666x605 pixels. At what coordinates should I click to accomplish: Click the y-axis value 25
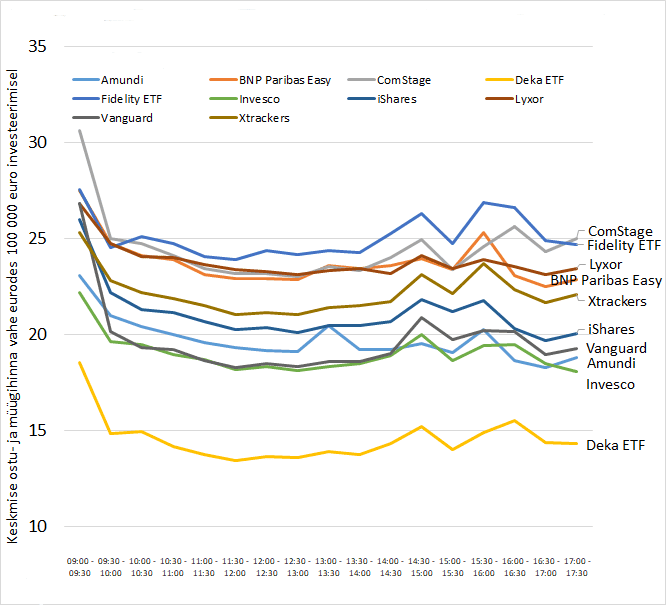[37, 238]
